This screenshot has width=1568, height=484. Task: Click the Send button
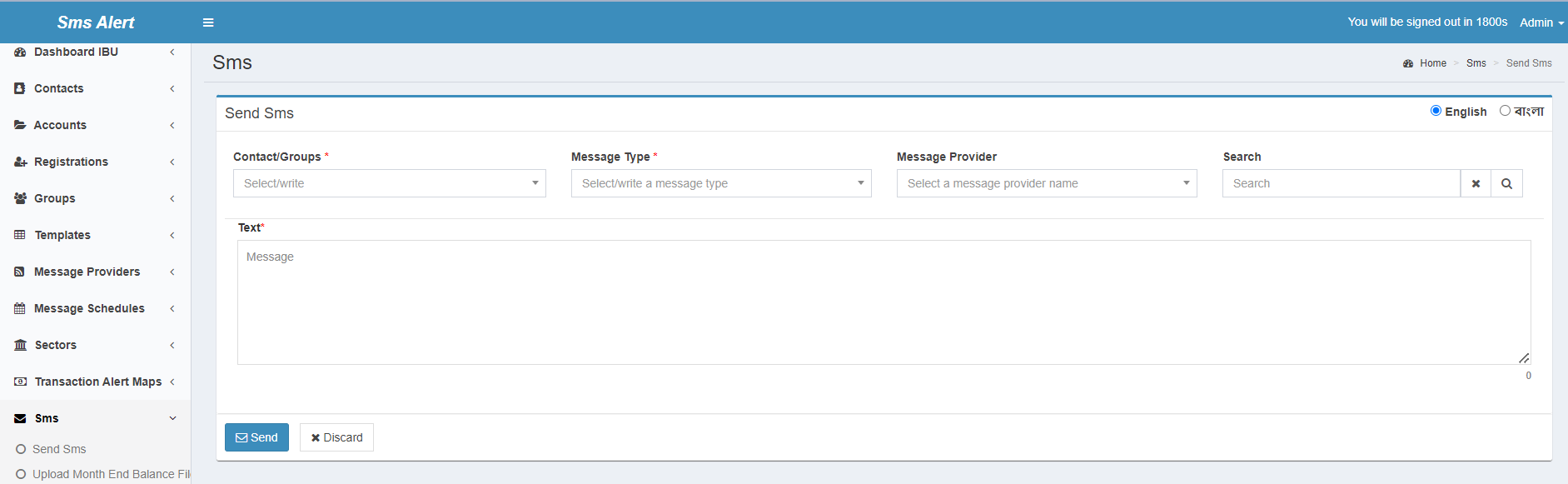click(256, 437)
